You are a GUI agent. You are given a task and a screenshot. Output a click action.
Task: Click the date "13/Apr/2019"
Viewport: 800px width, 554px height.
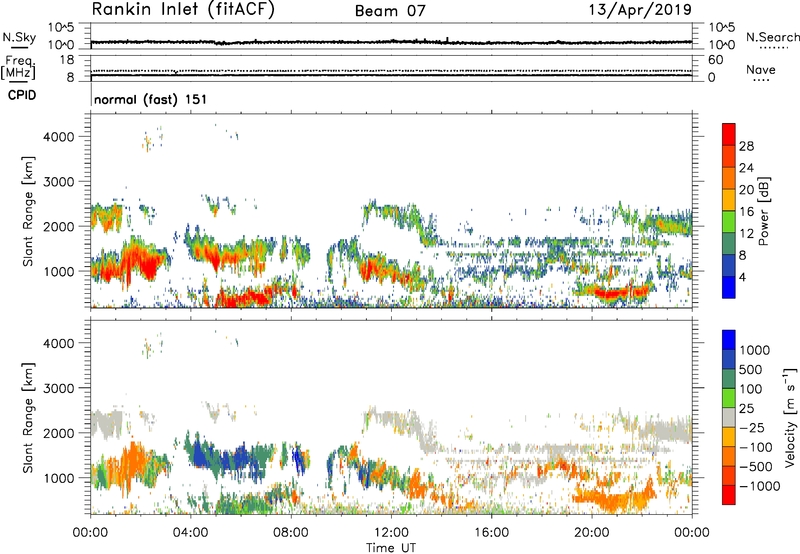(640, 10)
